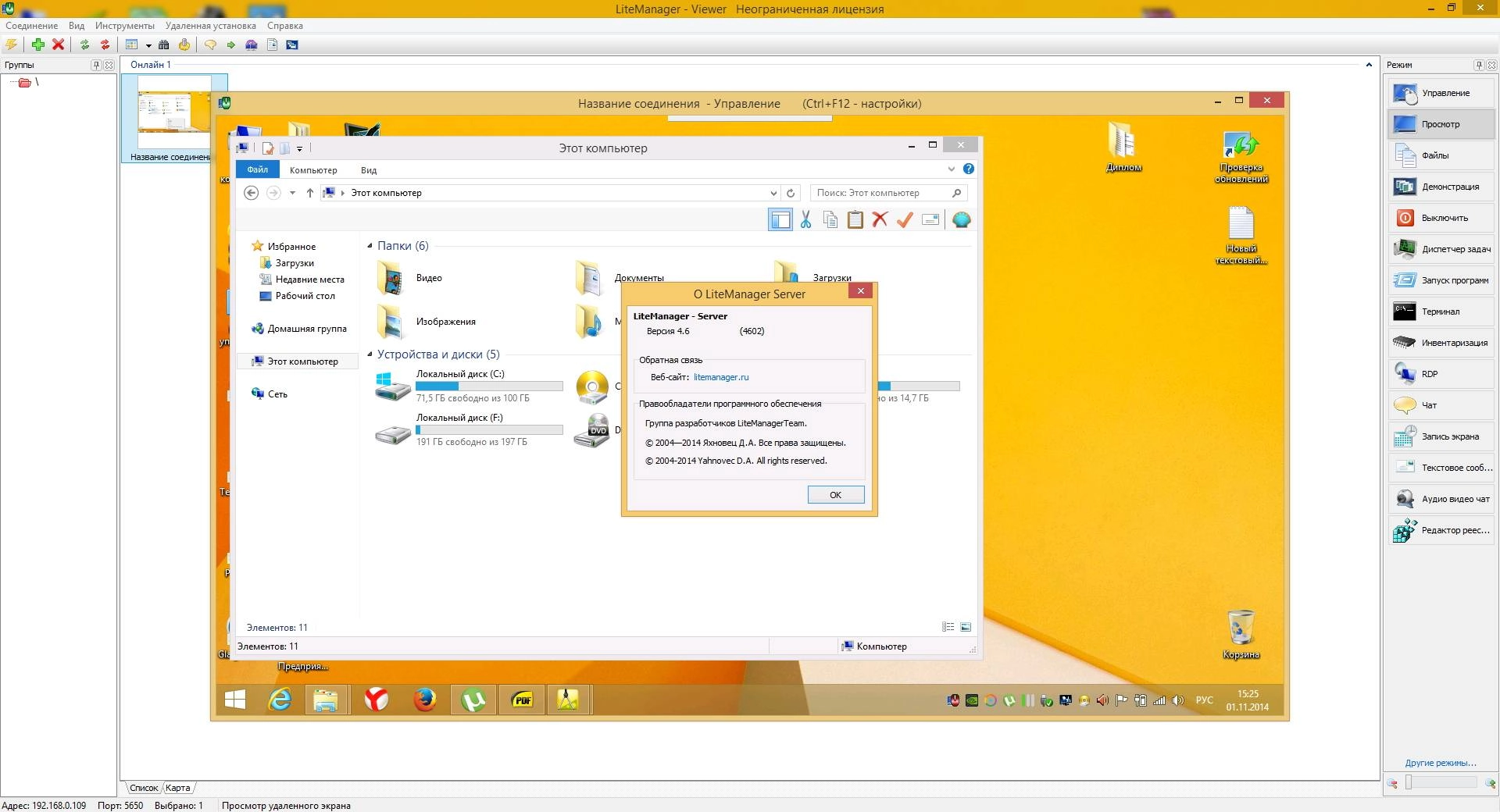Viewport: 1500px width, 812px height.
Task: Select RDP mode
Action: click(x=1441, y=374)
